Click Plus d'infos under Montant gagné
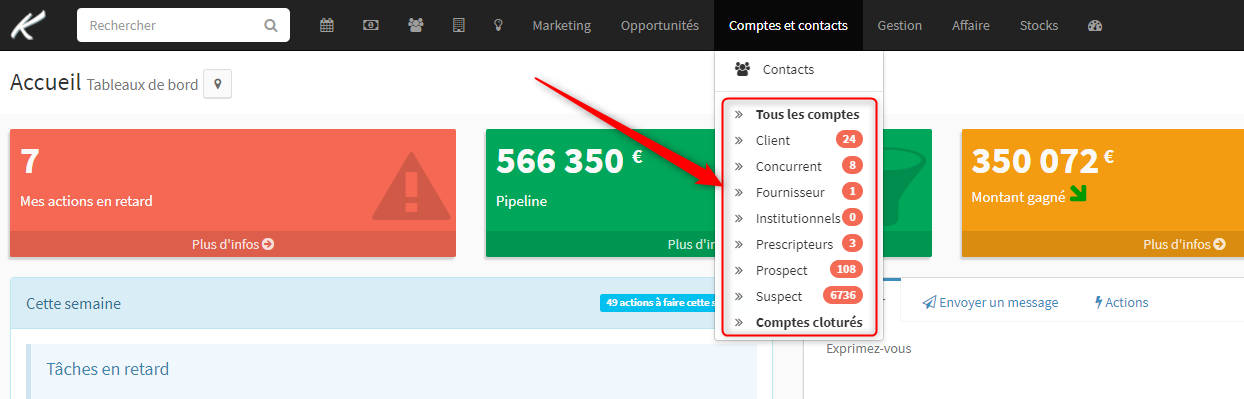Viewport: 1244px width, 399px height. (x=1184, y=244)
